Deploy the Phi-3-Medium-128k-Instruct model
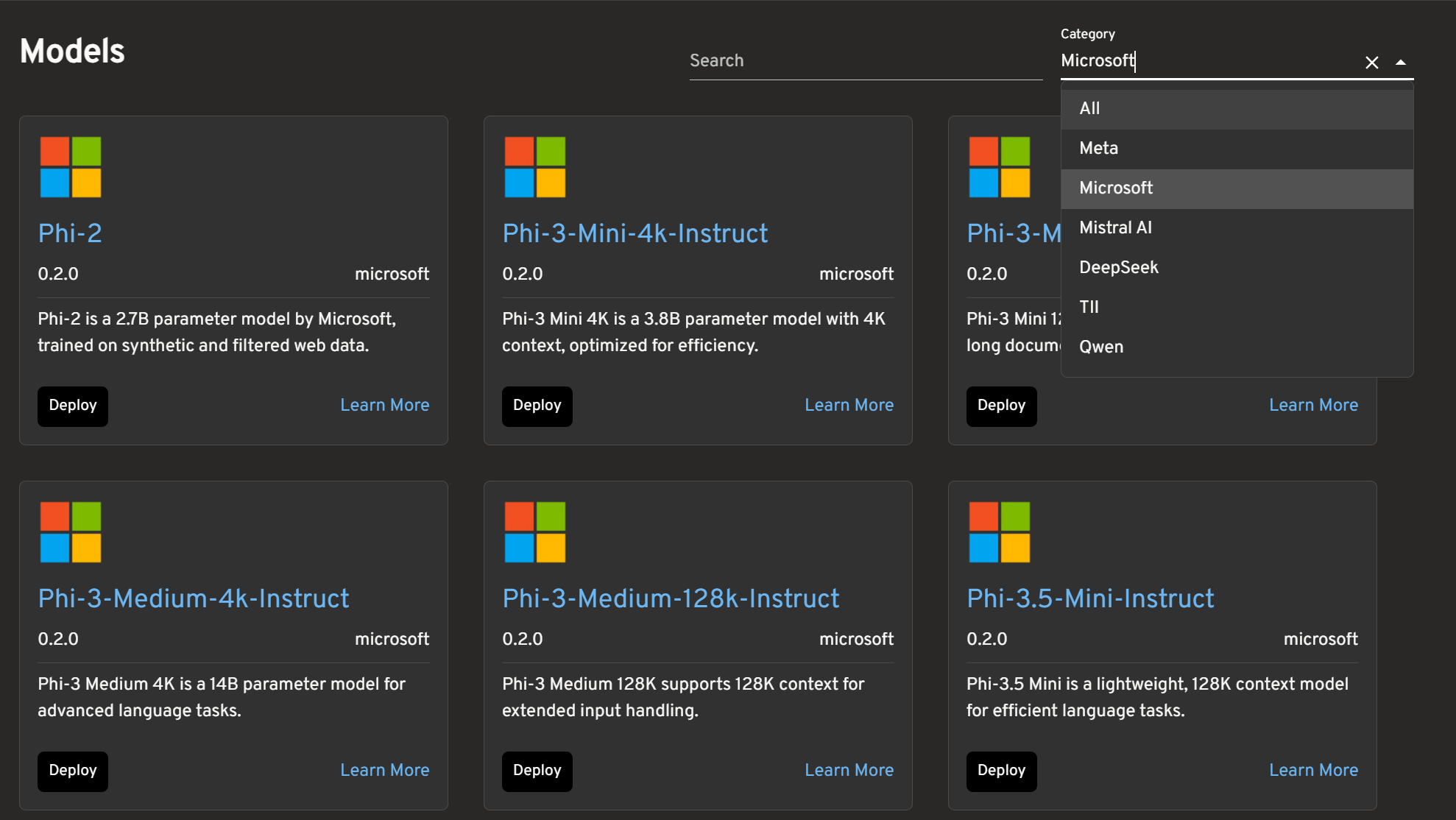The width and height of the screenshot is (1456, 820). coord(537,771)
